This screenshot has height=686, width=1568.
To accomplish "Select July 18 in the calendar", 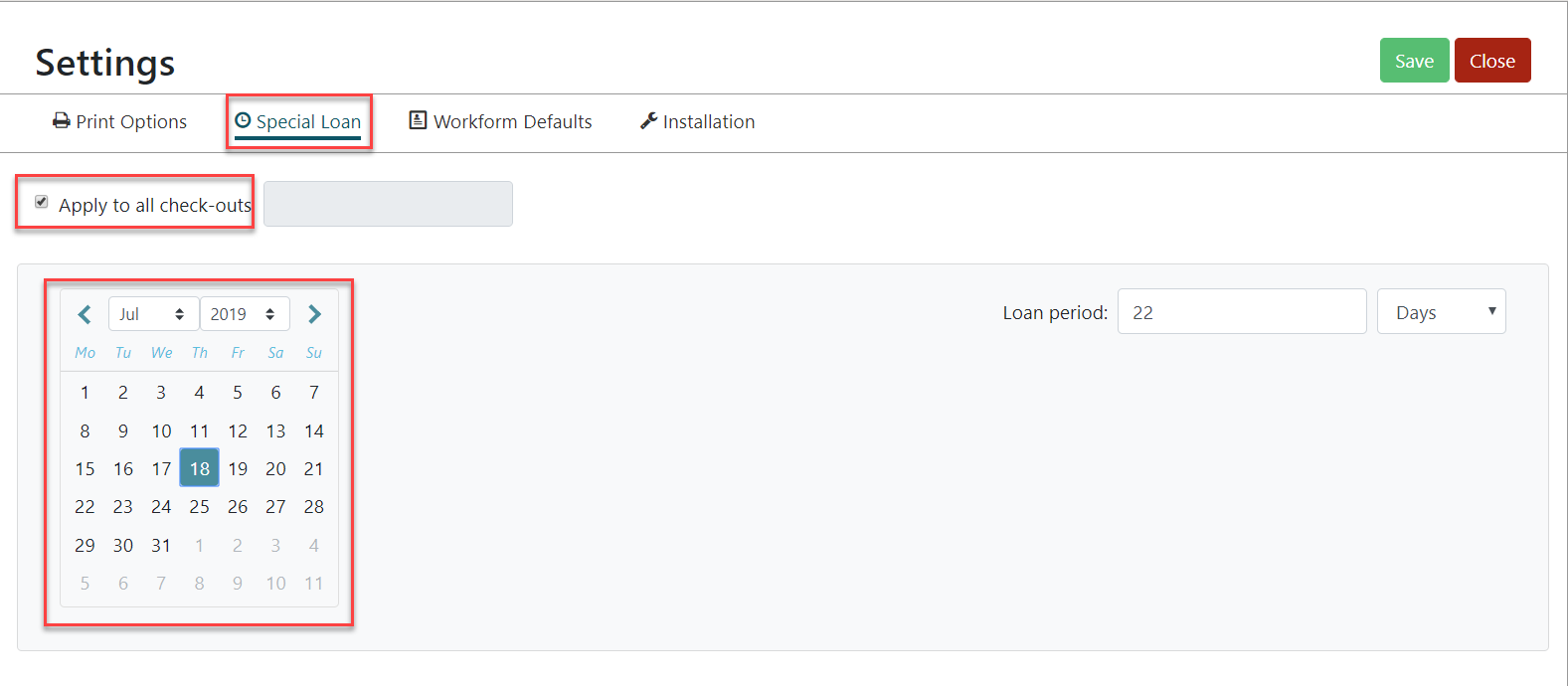I will tap(200, 468).
